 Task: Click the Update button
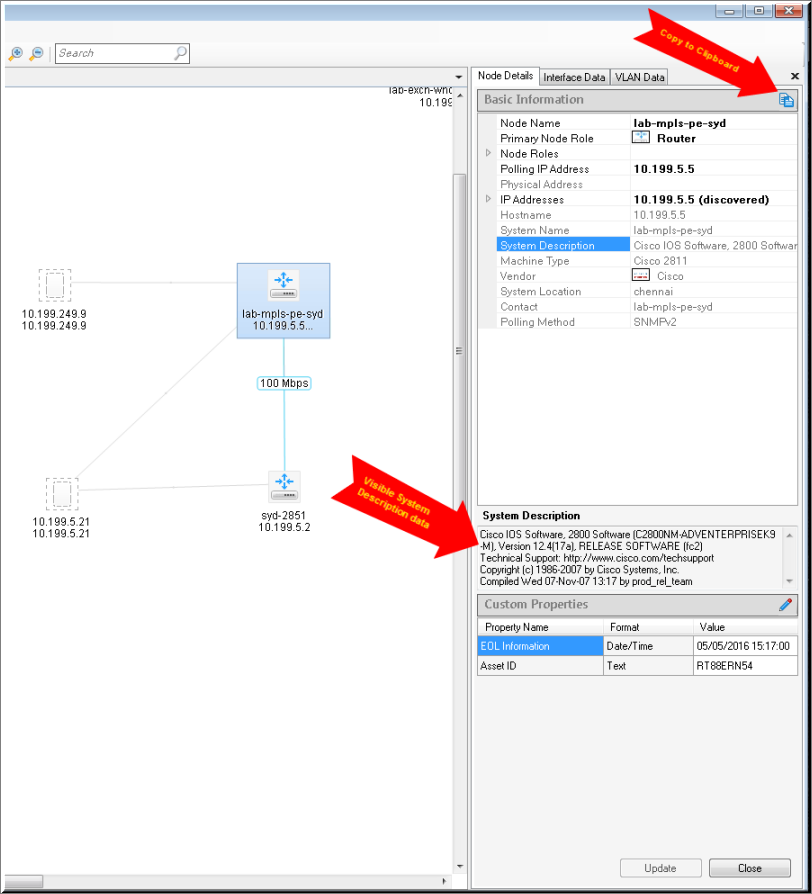pyautogui.click(x=660, y=868)
